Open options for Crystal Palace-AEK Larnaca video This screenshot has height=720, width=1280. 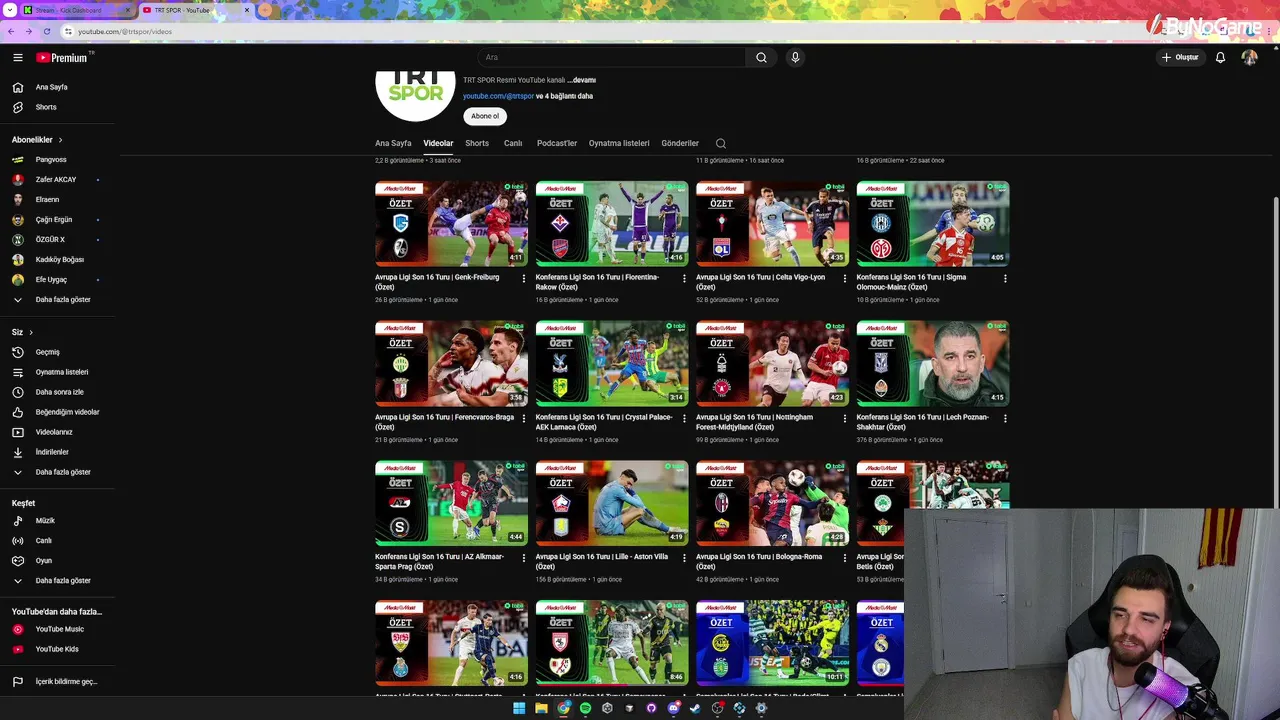pos(685,418)
